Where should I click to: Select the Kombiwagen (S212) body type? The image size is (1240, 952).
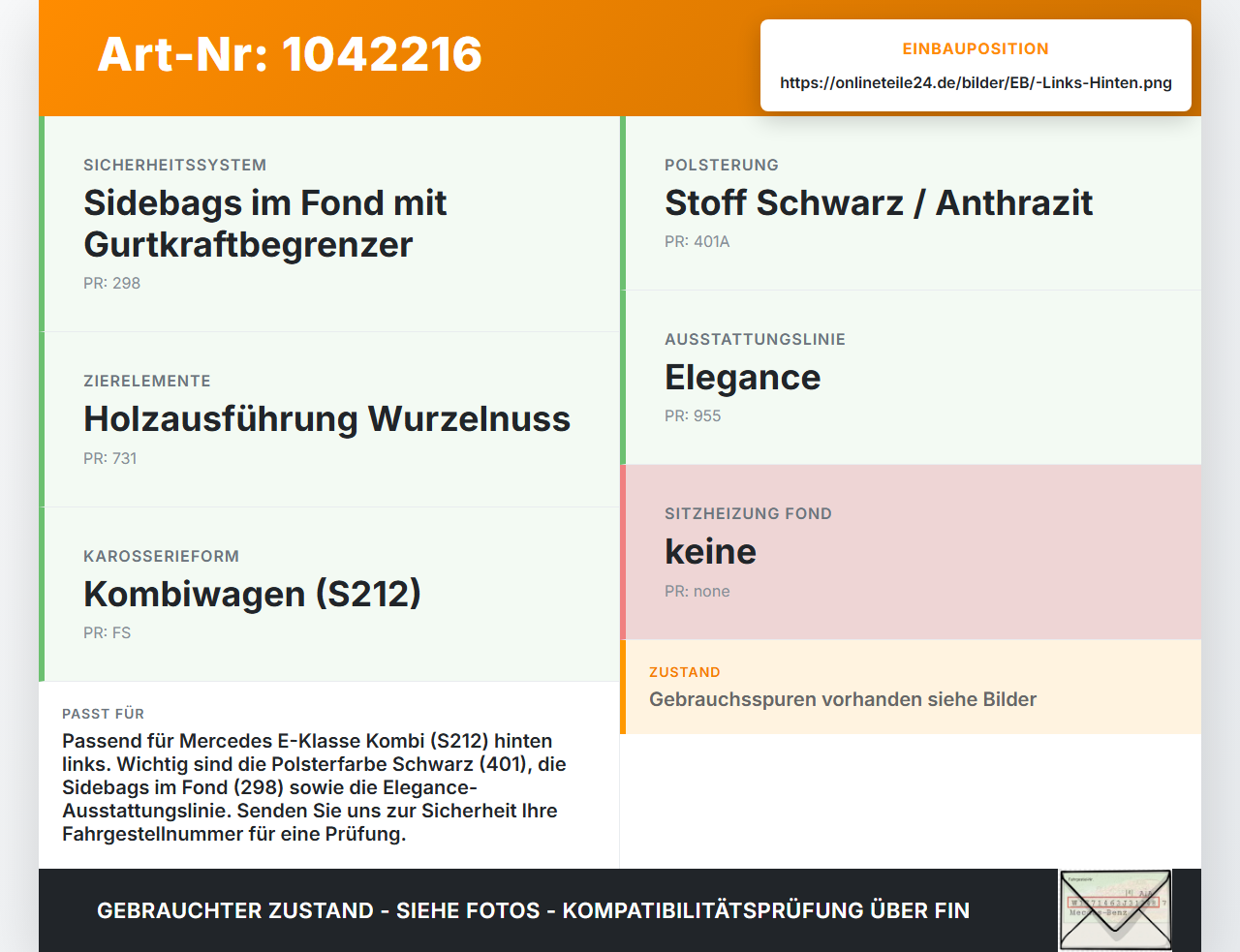pos(252,594)
